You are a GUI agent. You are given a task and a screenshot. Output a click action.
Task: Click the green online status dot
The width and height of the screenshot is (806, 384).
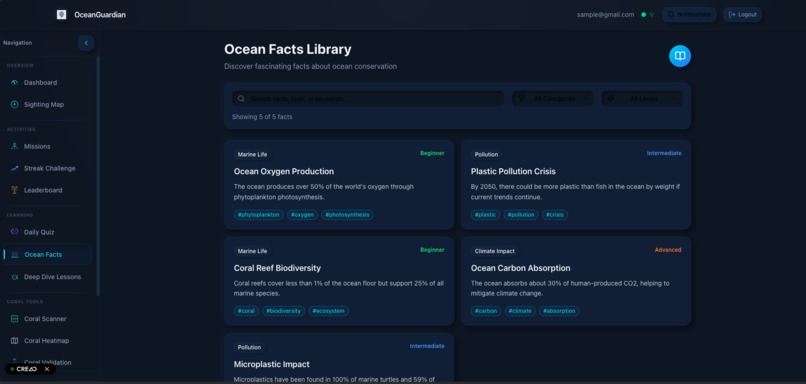[643, 15]
